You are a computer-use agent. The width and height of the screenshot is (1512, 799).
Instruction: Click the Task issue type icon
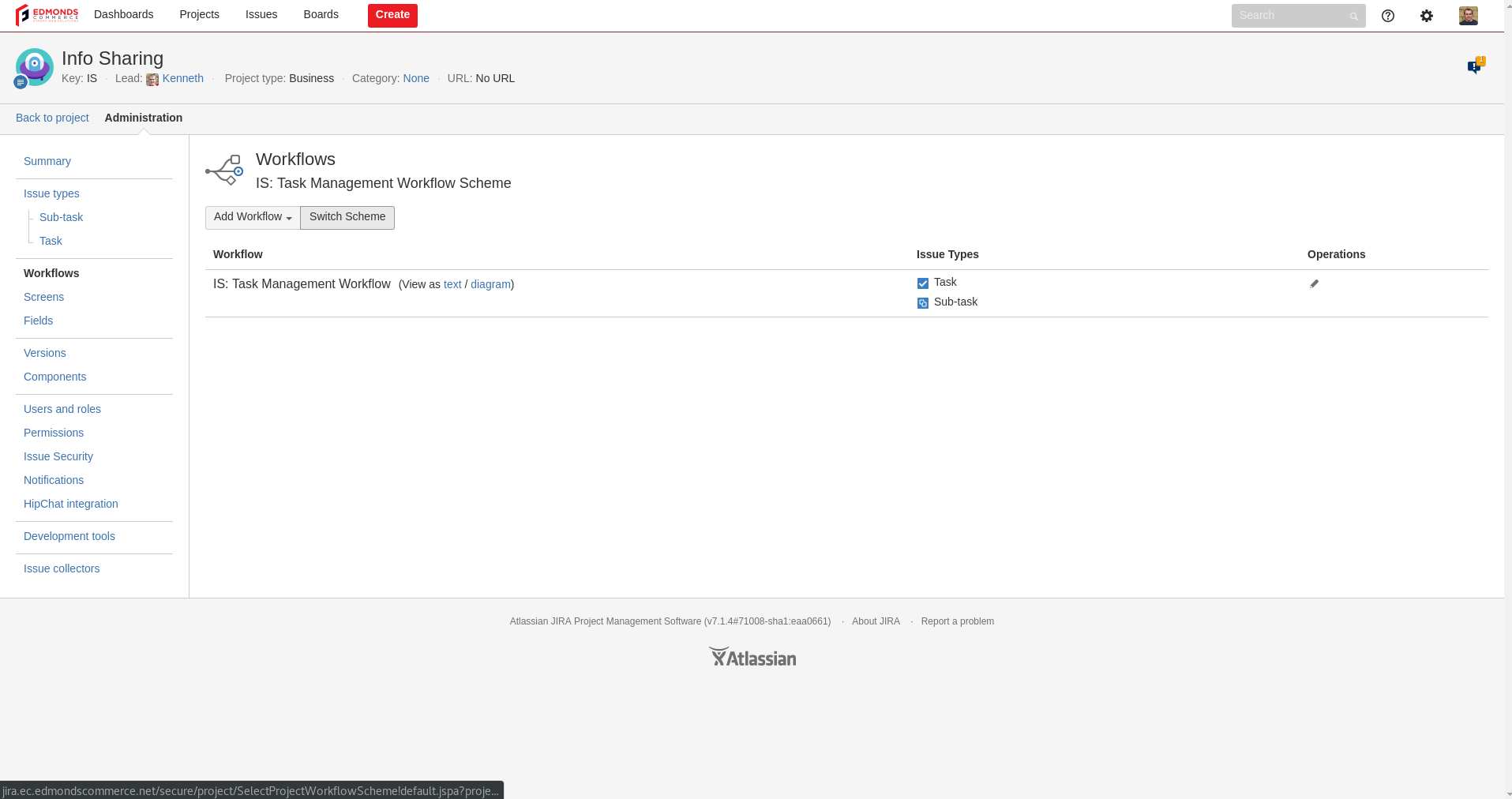click(x=923, y=283)
